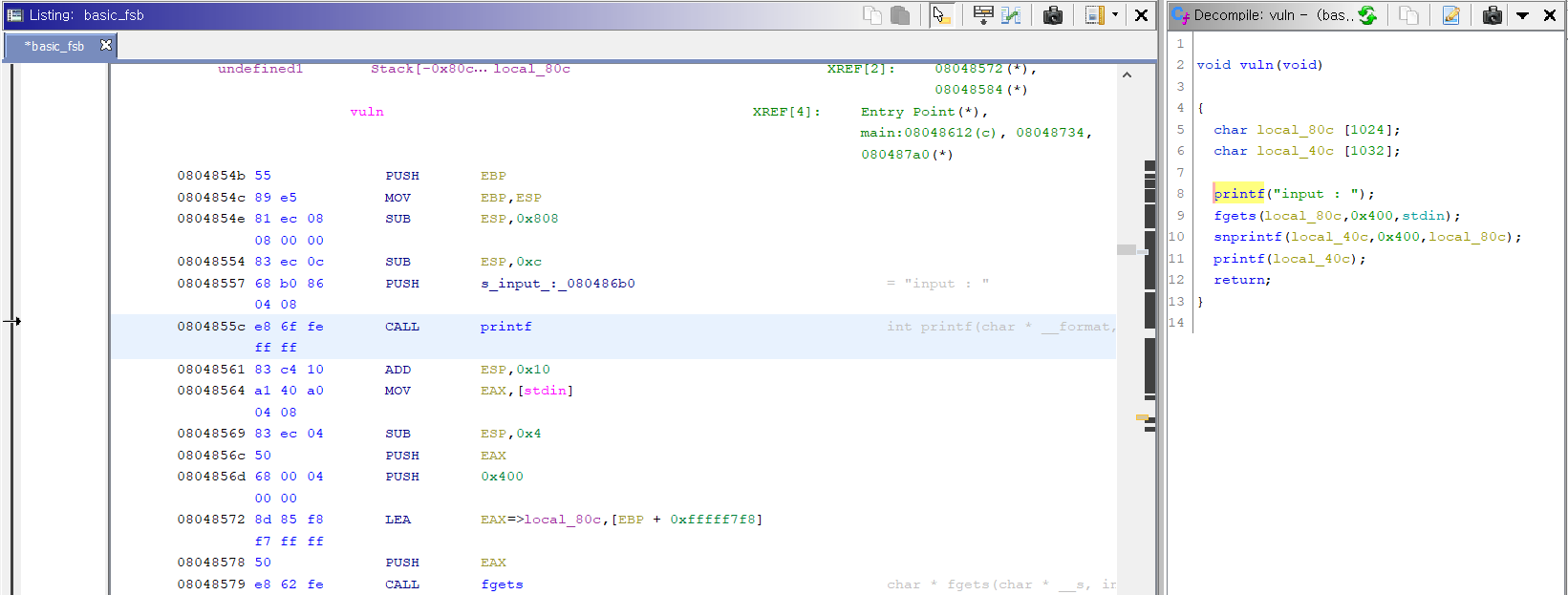
Task: Click the orange marker in overview margin
Action: pyautogui.click(x=1142, y=416)
